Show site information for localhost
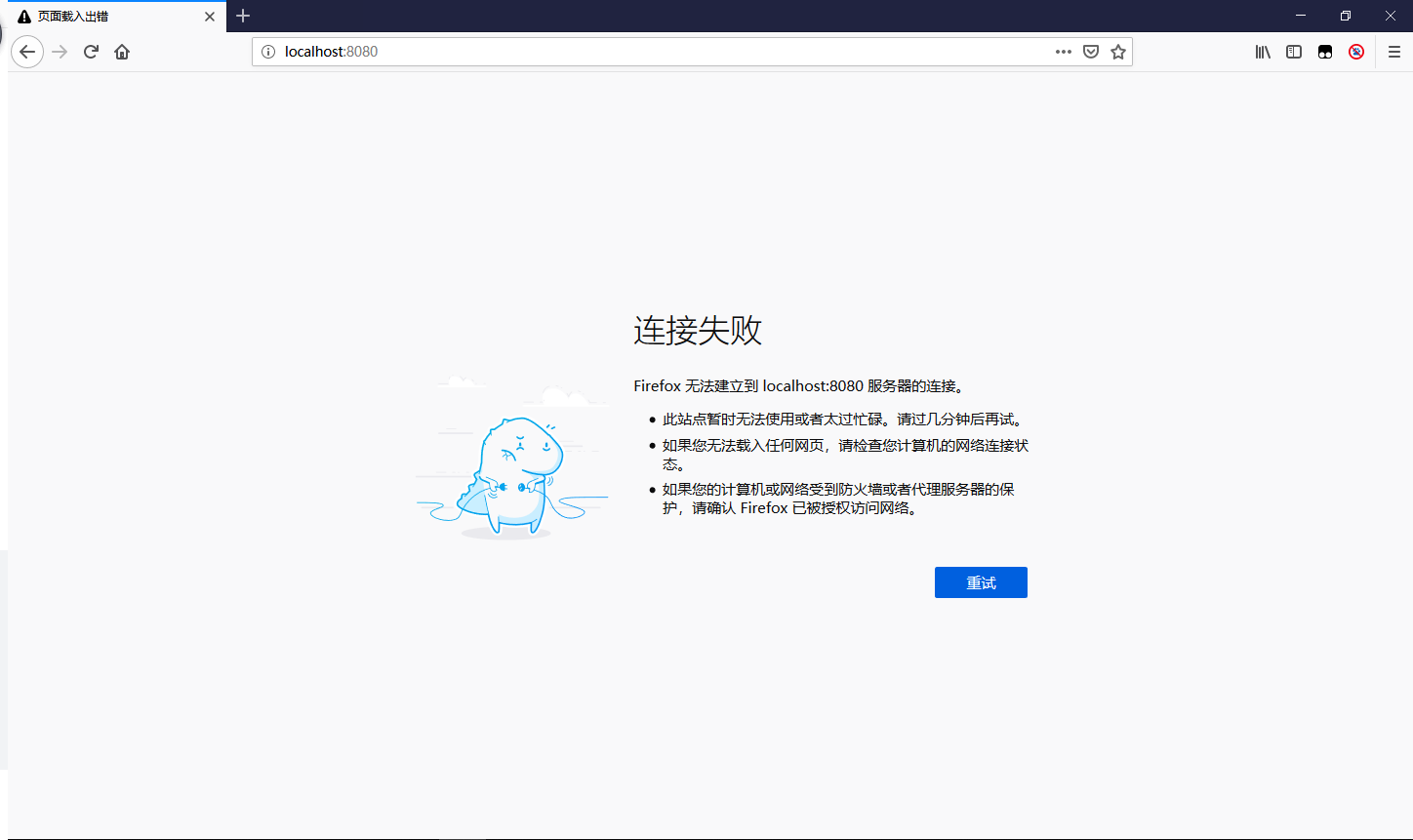This screenshot has height=840, width=1413. 268,52
